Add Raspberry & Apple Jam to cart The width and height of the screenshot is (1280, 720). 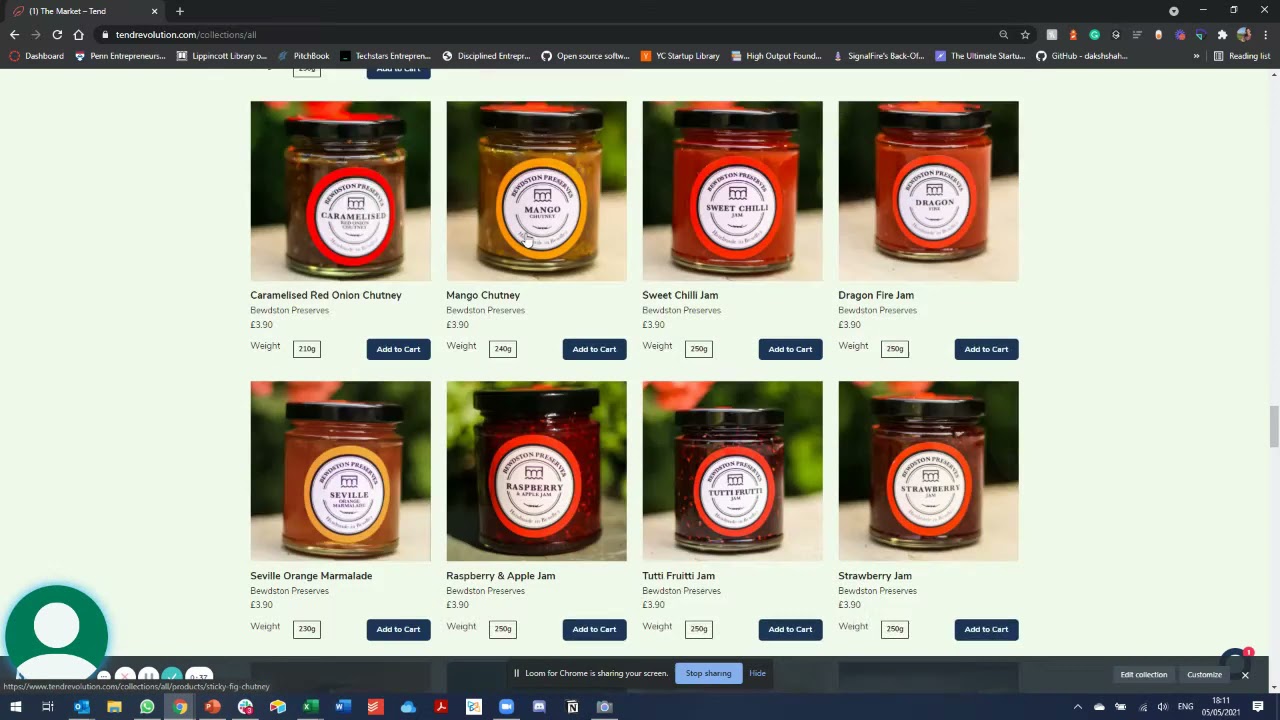tap(594, 629)
